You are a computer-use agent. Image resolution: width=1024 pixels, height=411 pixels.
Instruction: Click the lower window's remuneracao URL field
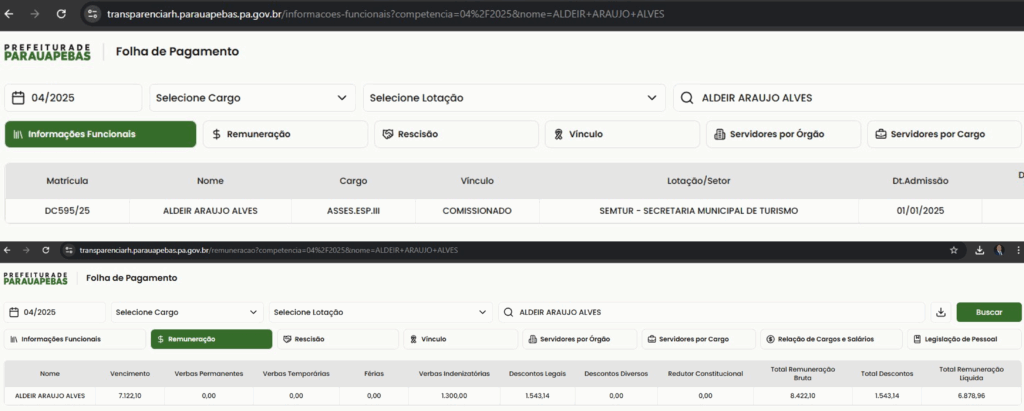click(268, 250)
